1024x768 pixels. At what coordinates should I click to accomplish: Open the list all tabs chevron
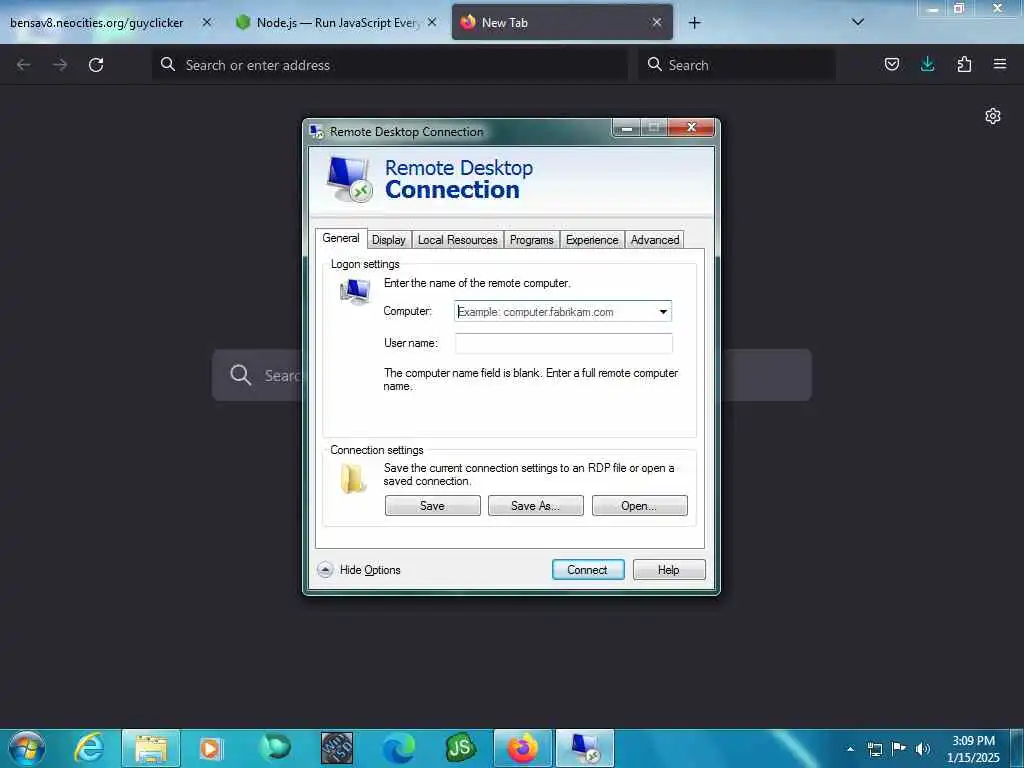pyautogui.click(x=858, y=22)
